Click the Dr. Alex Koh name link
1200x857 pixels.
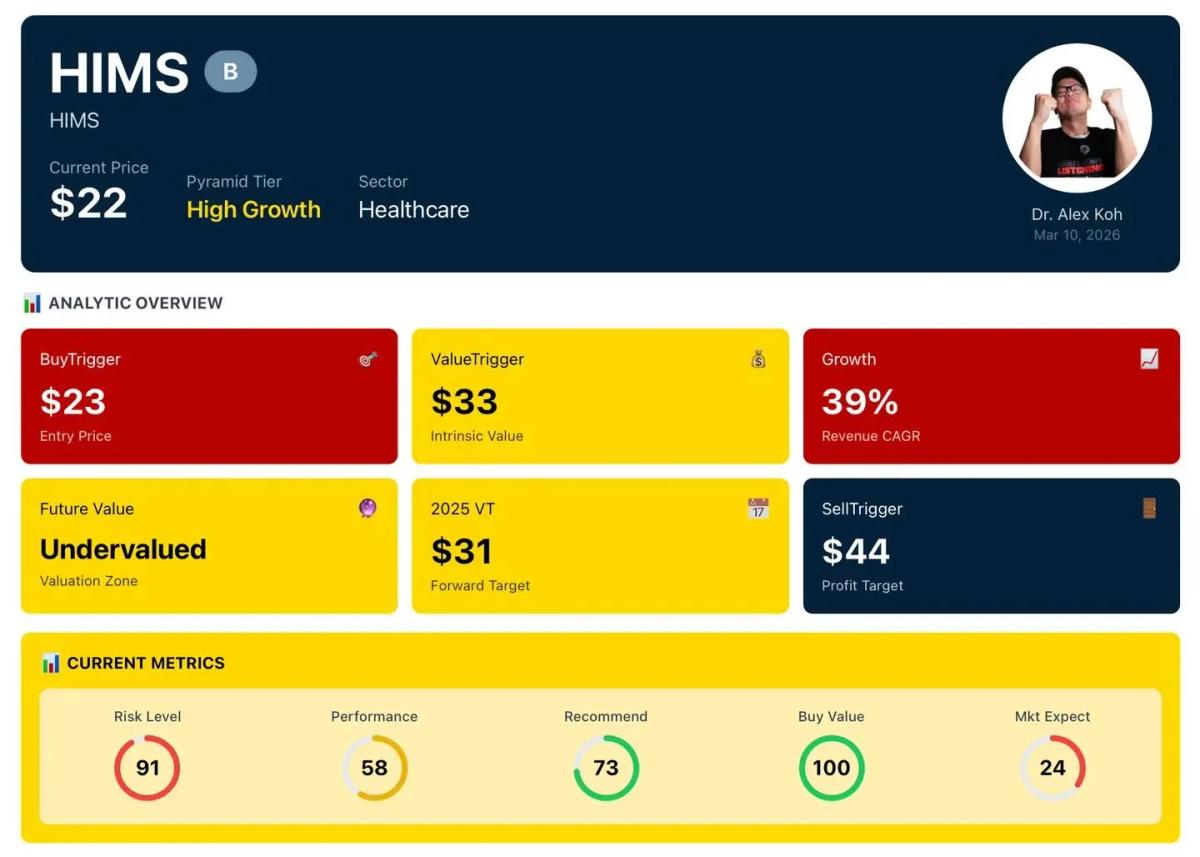(x=1077, y=213)
